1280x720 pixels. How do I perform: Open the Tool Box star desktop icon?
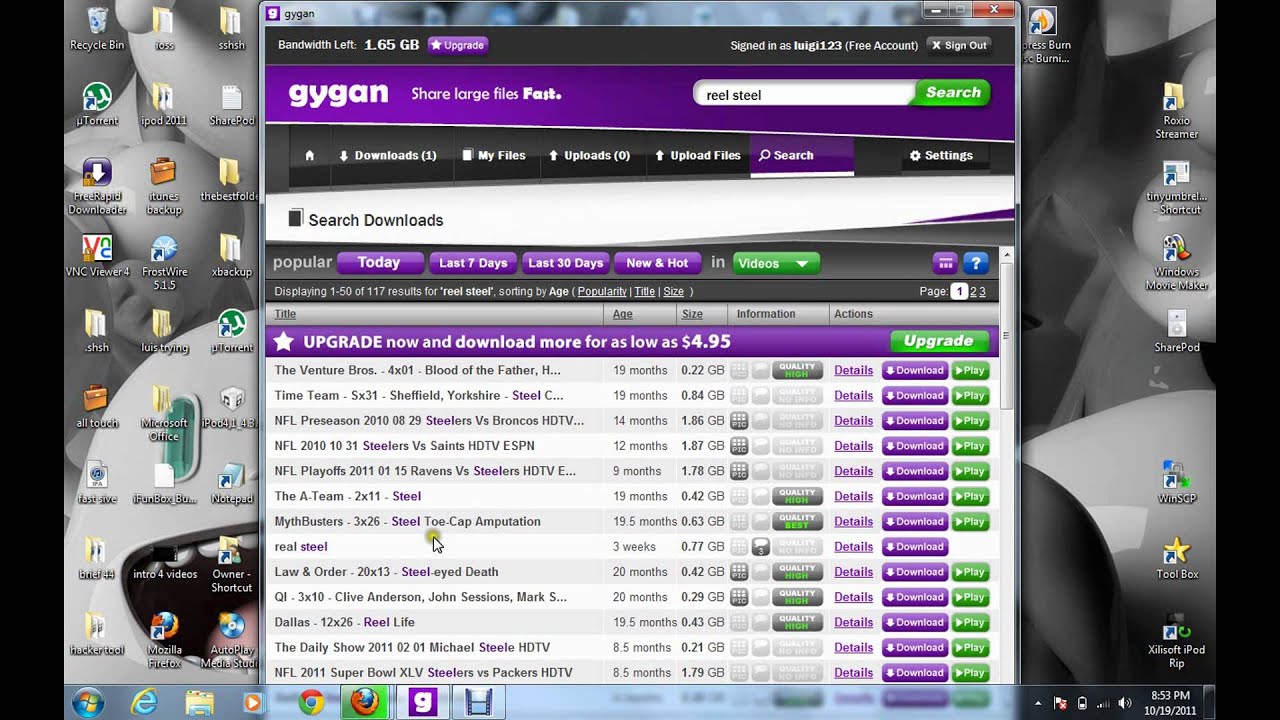[x=1176, y=558]
